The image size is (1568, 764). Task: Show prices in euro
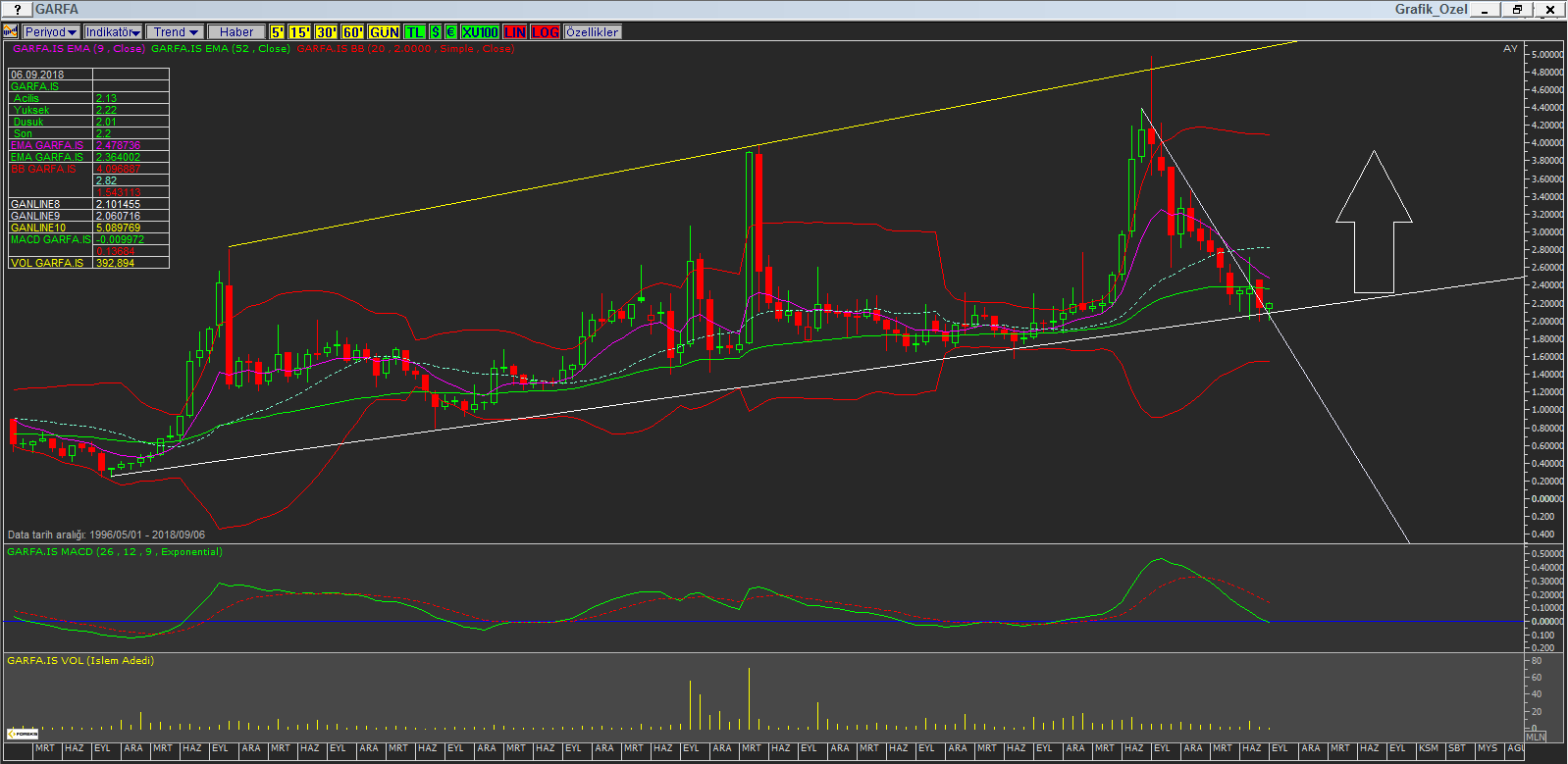click(451, 32)
